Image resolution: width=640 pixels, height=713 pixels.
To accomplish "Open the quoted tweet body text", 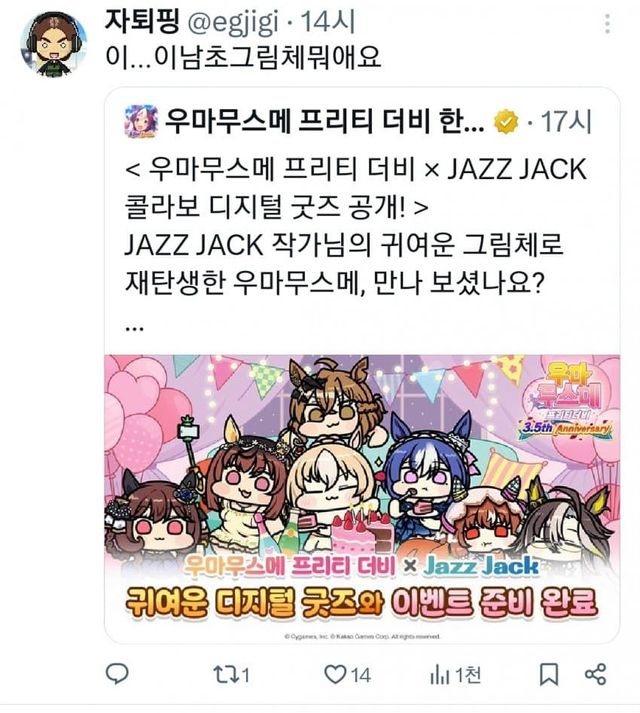I will point(355,226).
